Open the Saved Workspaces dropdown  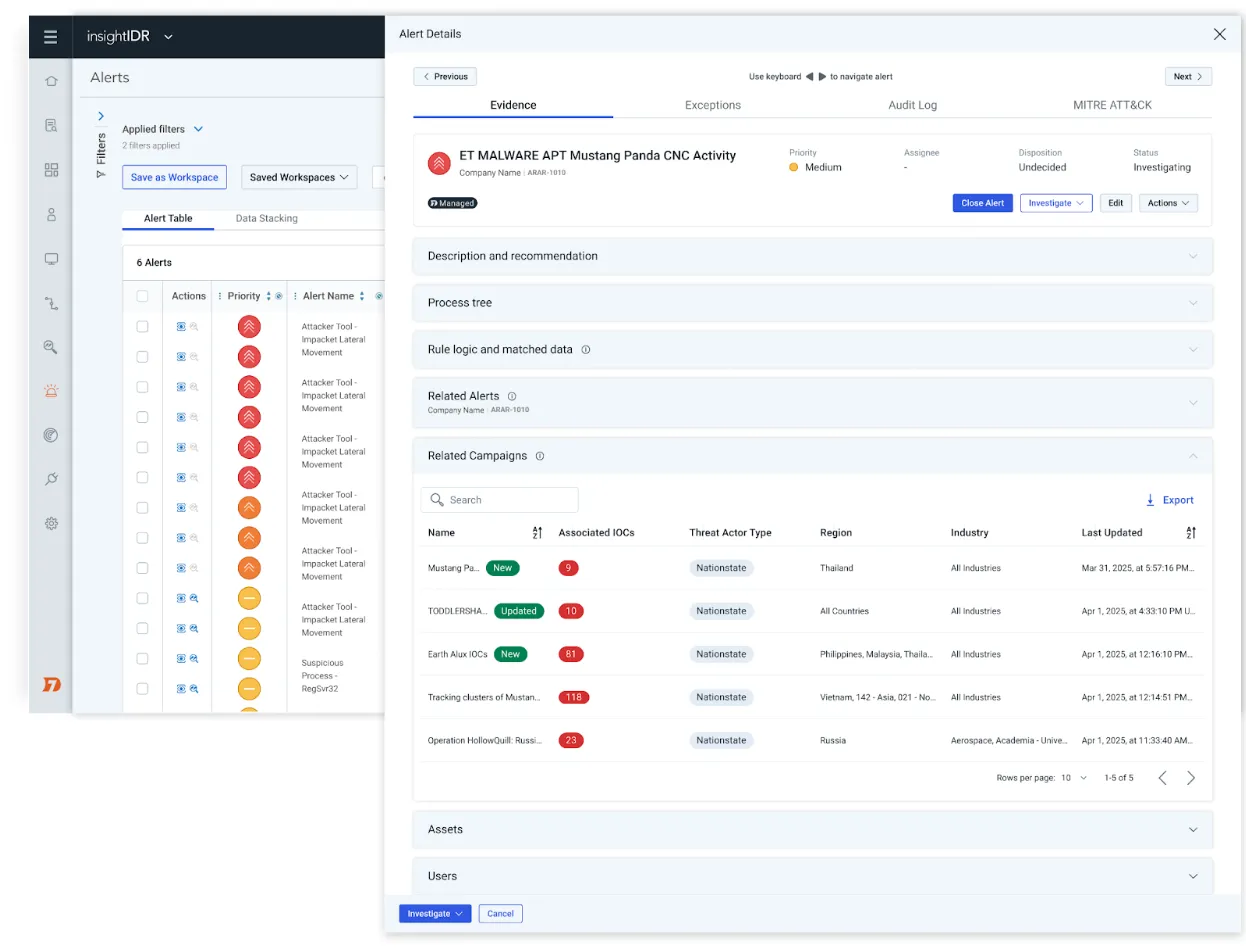300,177
